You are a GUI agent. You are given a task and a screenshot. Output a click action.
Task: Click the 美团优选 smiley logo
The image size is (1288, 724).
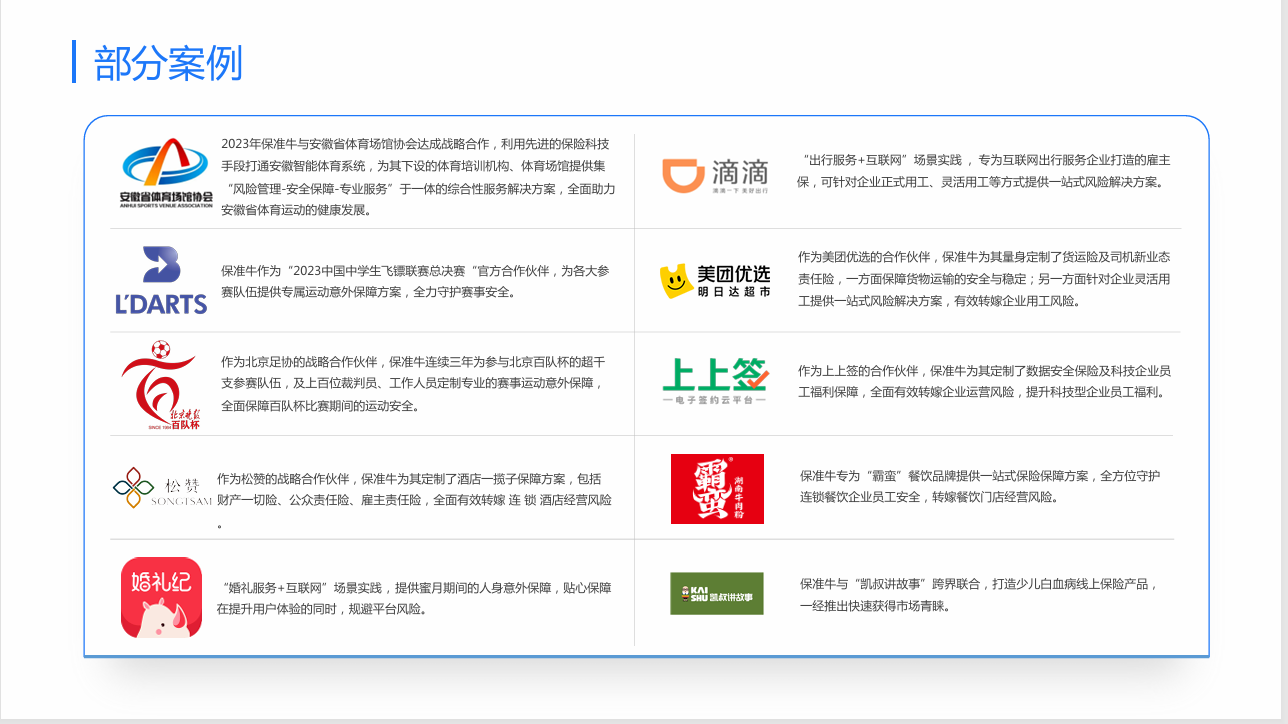coord(714,281)
